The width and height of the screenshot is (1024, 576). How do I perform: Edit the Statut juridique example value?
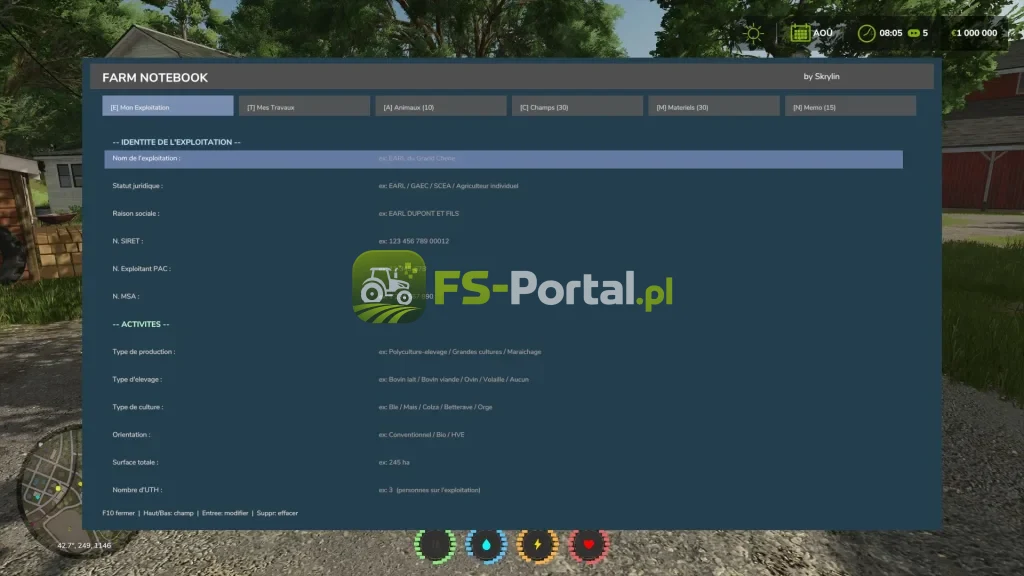tap(448, 186)
